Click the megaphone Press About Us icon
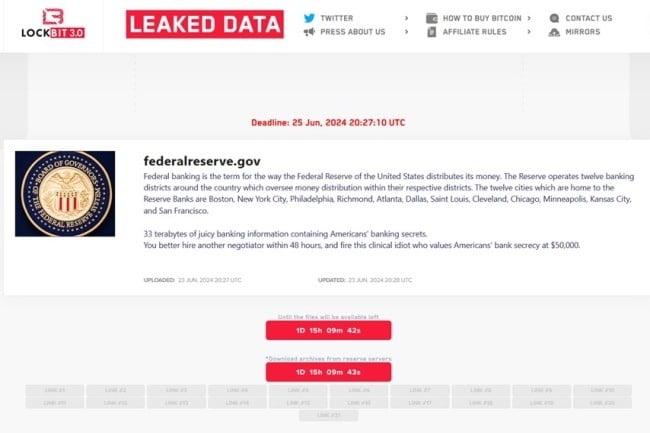The width and height of the screenshot is (650, 433). 309,32
